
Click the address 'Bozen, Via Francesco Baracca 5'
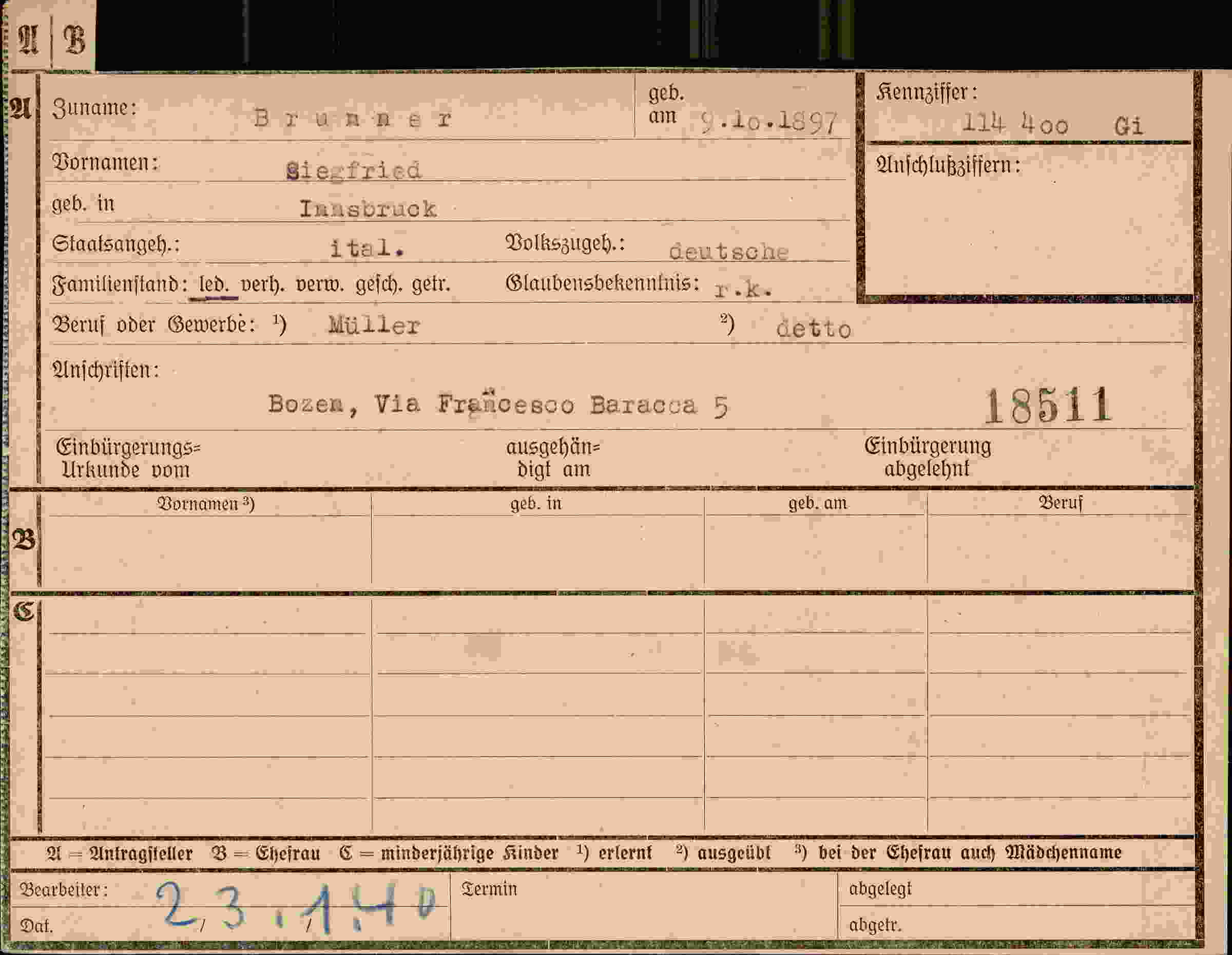pos(498,405)
